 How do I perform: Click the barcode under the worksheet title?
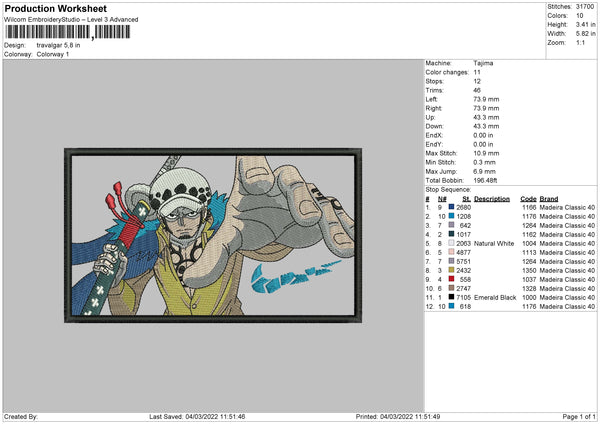[67, 32]
